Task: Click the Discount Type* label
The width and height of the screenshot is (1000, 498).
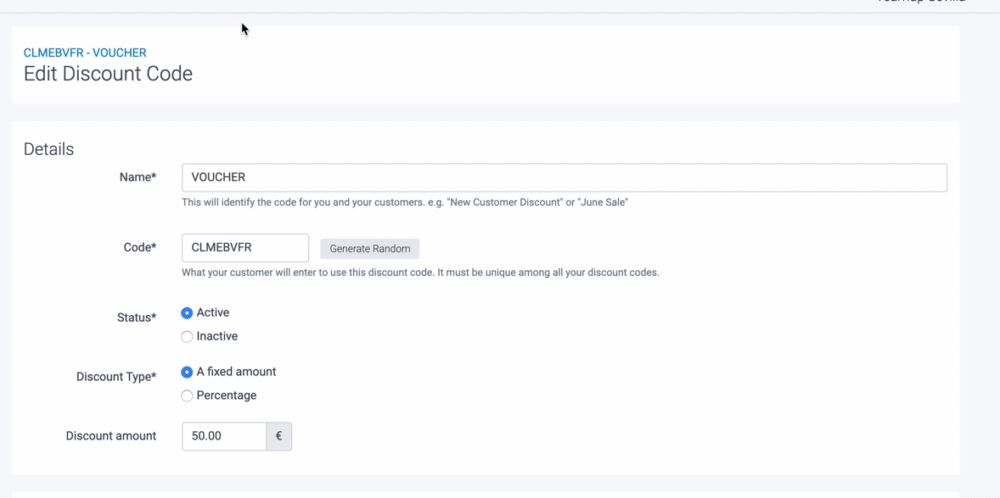Action: click(116, 377)
